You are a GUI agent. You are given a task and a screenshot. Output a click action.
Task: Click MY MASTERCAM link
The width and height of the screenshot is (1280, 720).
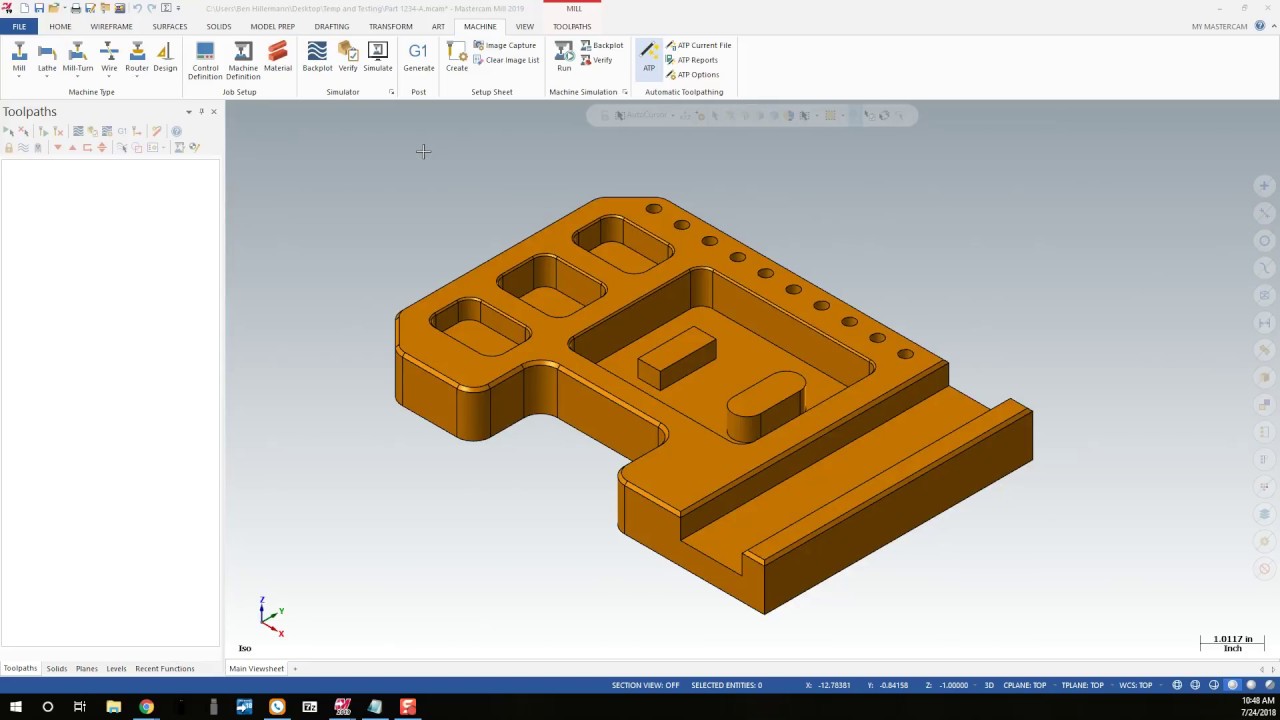(1219, 27)
